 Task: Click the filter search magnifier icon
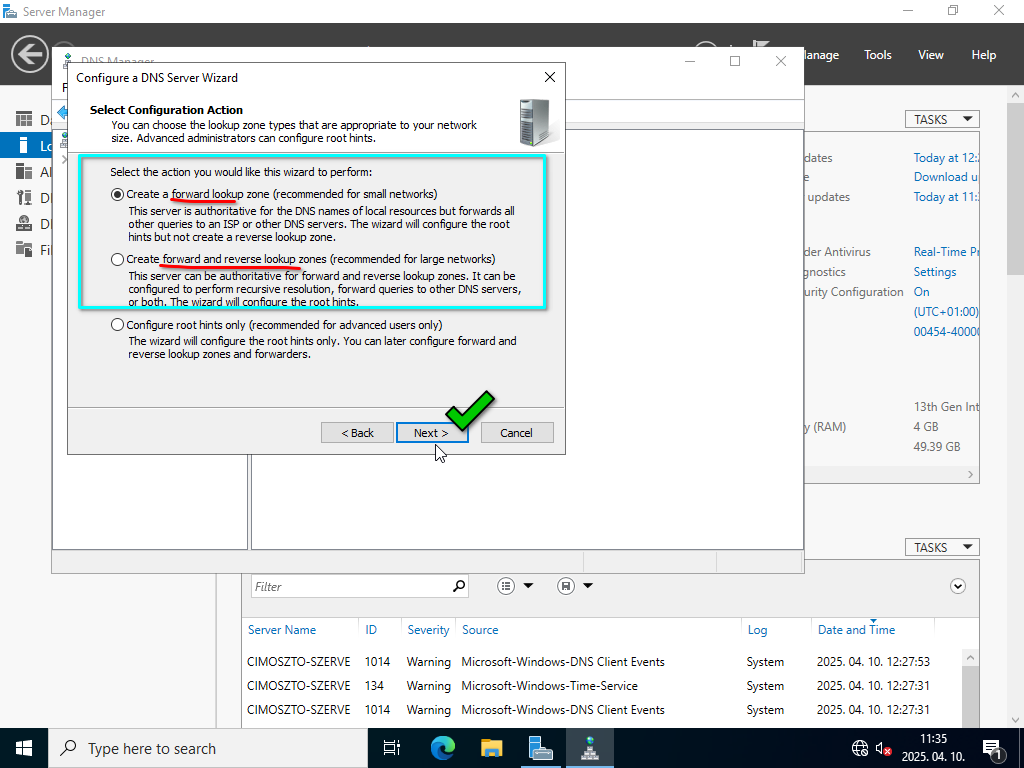click(459, 586)
